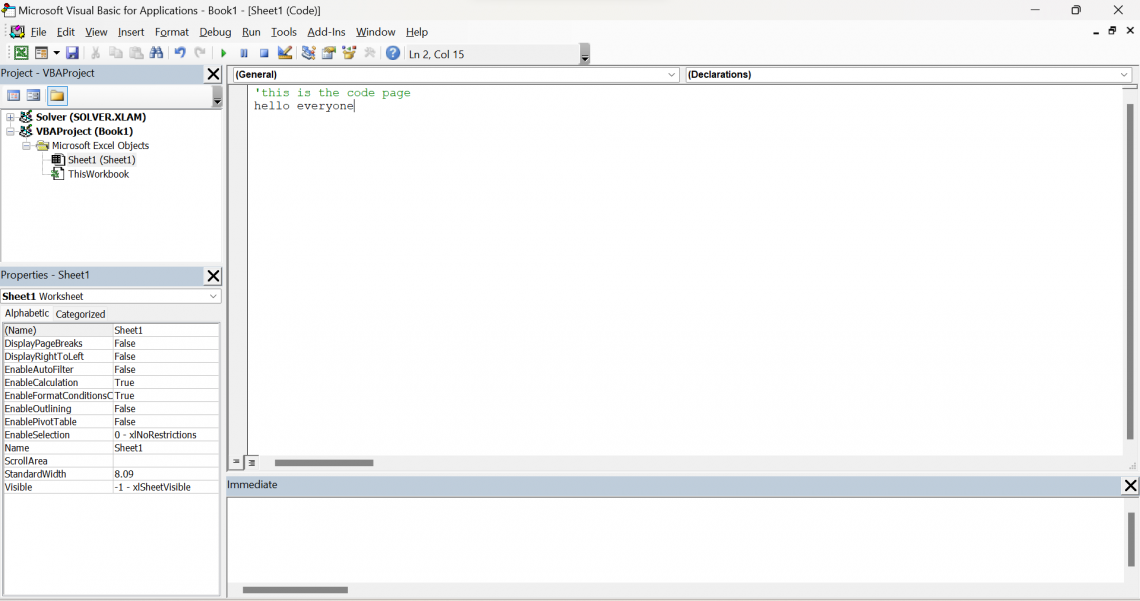The image size is (1140, 601).
Task: Click the Undo arrow icon
Action: pos(180,53)
